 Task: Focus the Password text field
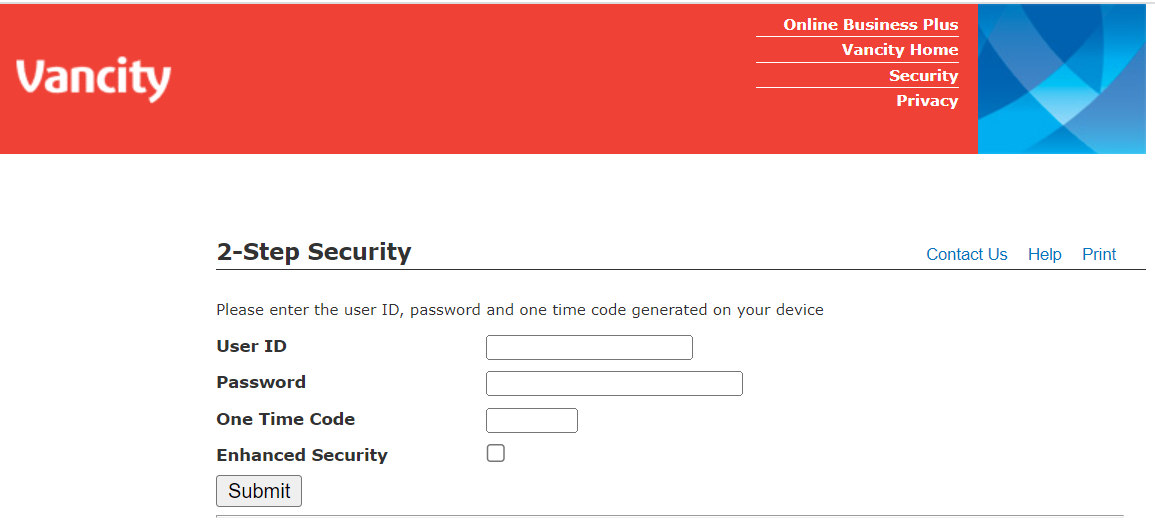point(614,384)
